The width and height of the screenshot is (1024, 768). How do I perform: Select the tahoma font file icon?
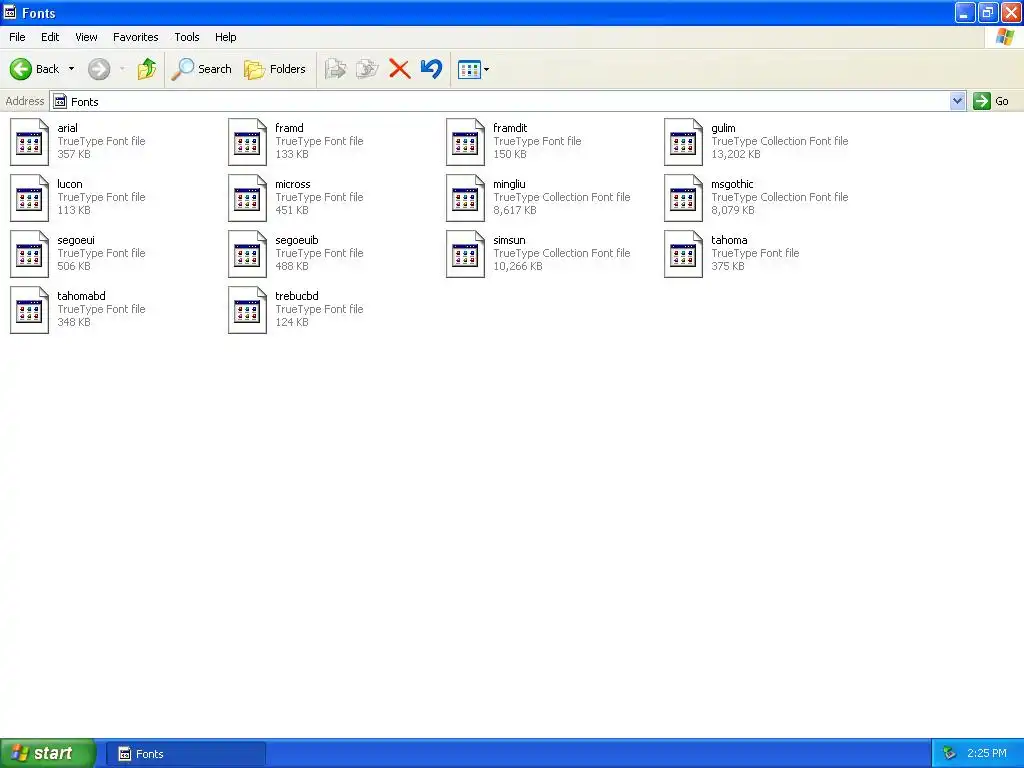(684, 254)
